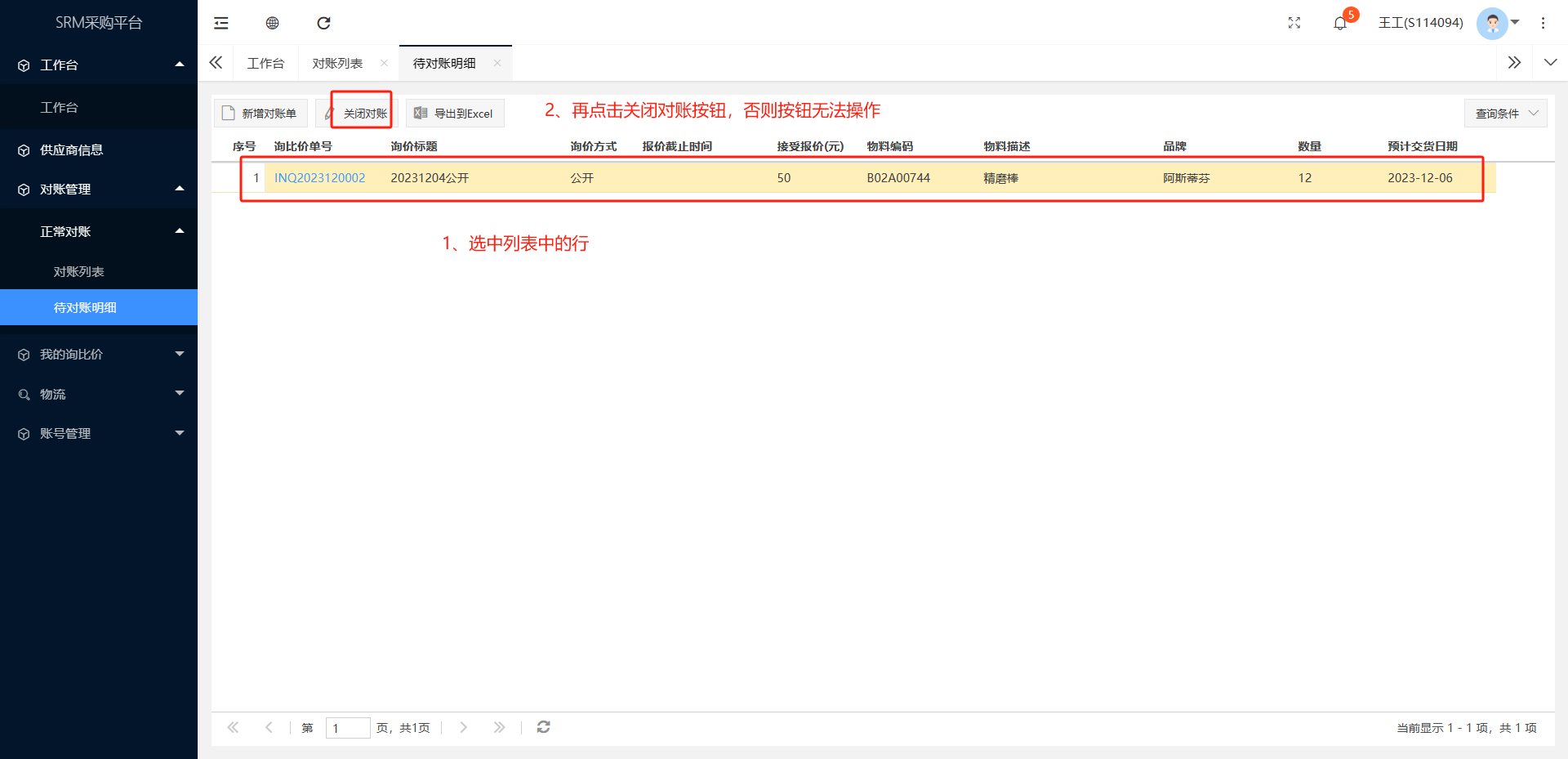Click the globe language icon

click(273, 23)
